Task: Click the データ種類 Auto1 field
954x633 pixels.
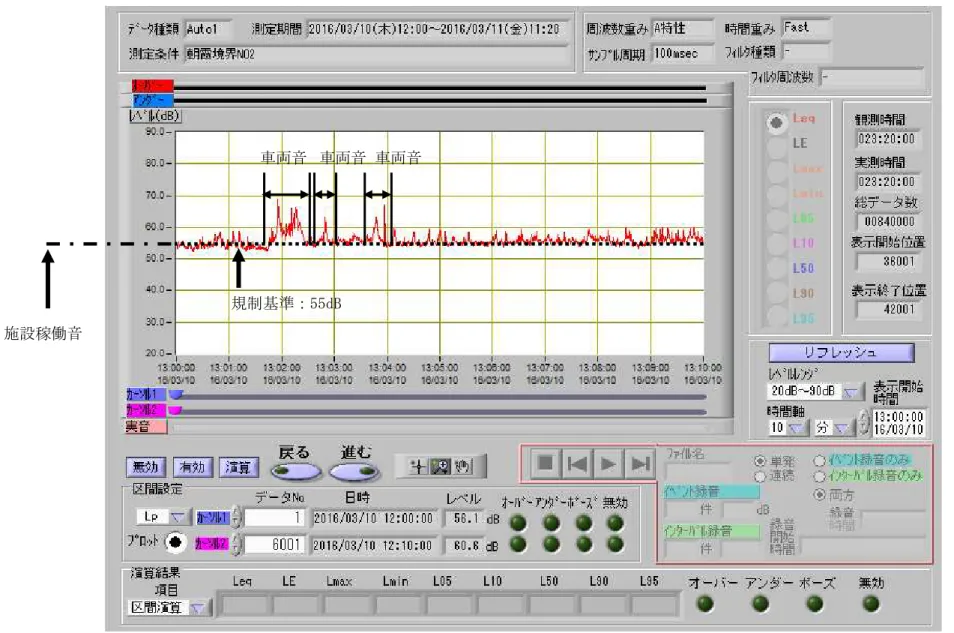Action: [207, 29]
